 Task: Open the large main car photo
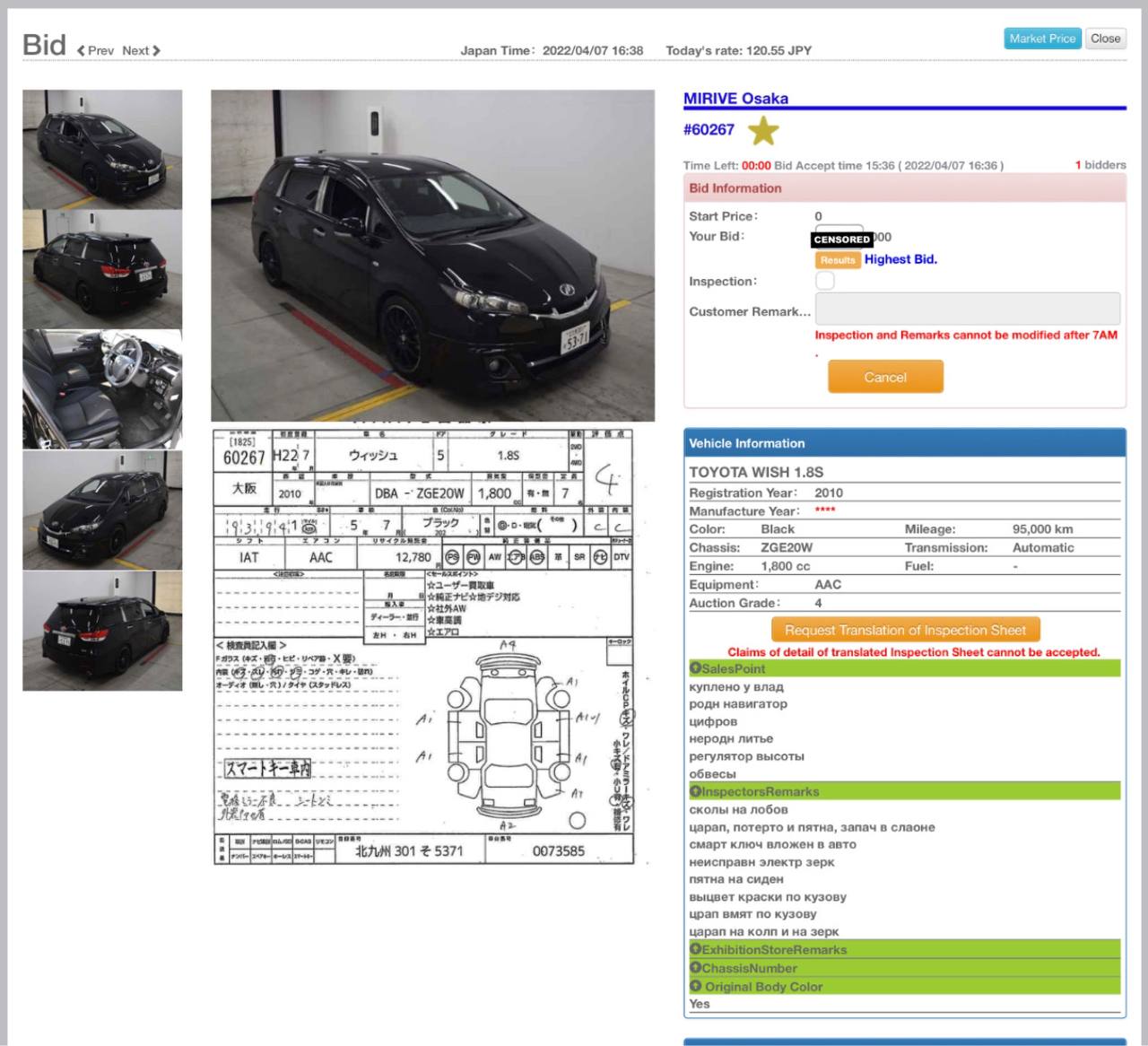433,256
